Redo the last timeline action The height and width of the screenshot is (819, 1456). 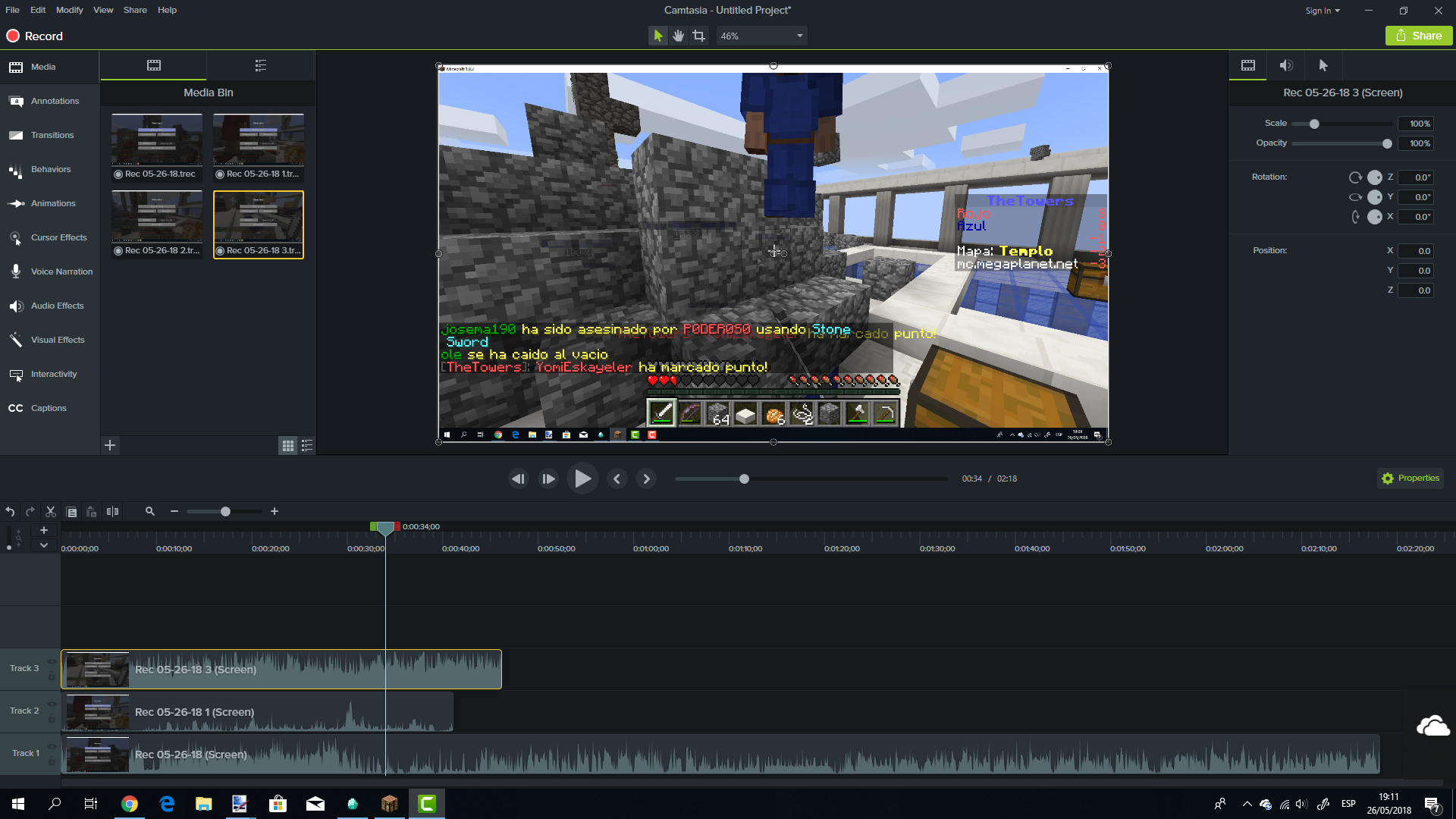(30, 512)
